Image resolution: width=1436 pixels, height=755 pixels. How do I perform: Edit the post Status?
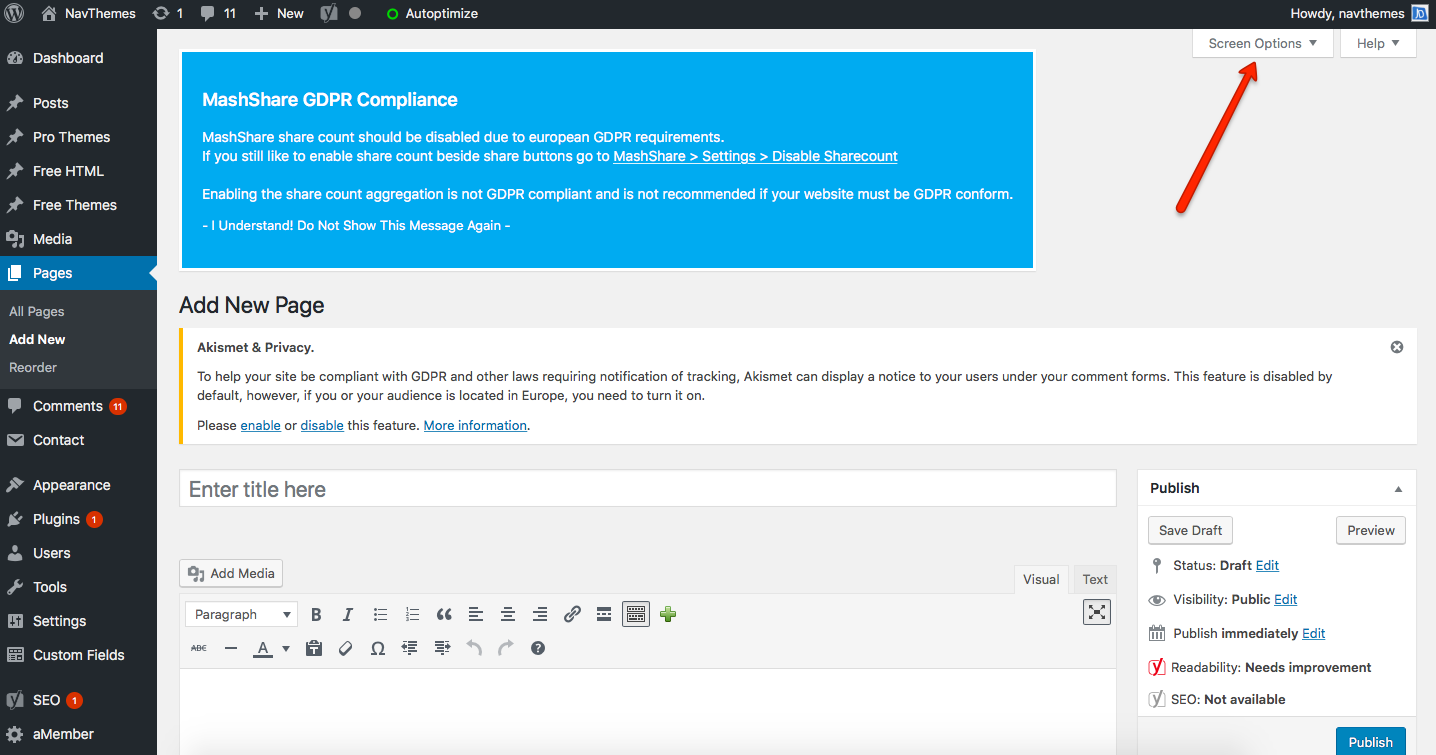1267,565
